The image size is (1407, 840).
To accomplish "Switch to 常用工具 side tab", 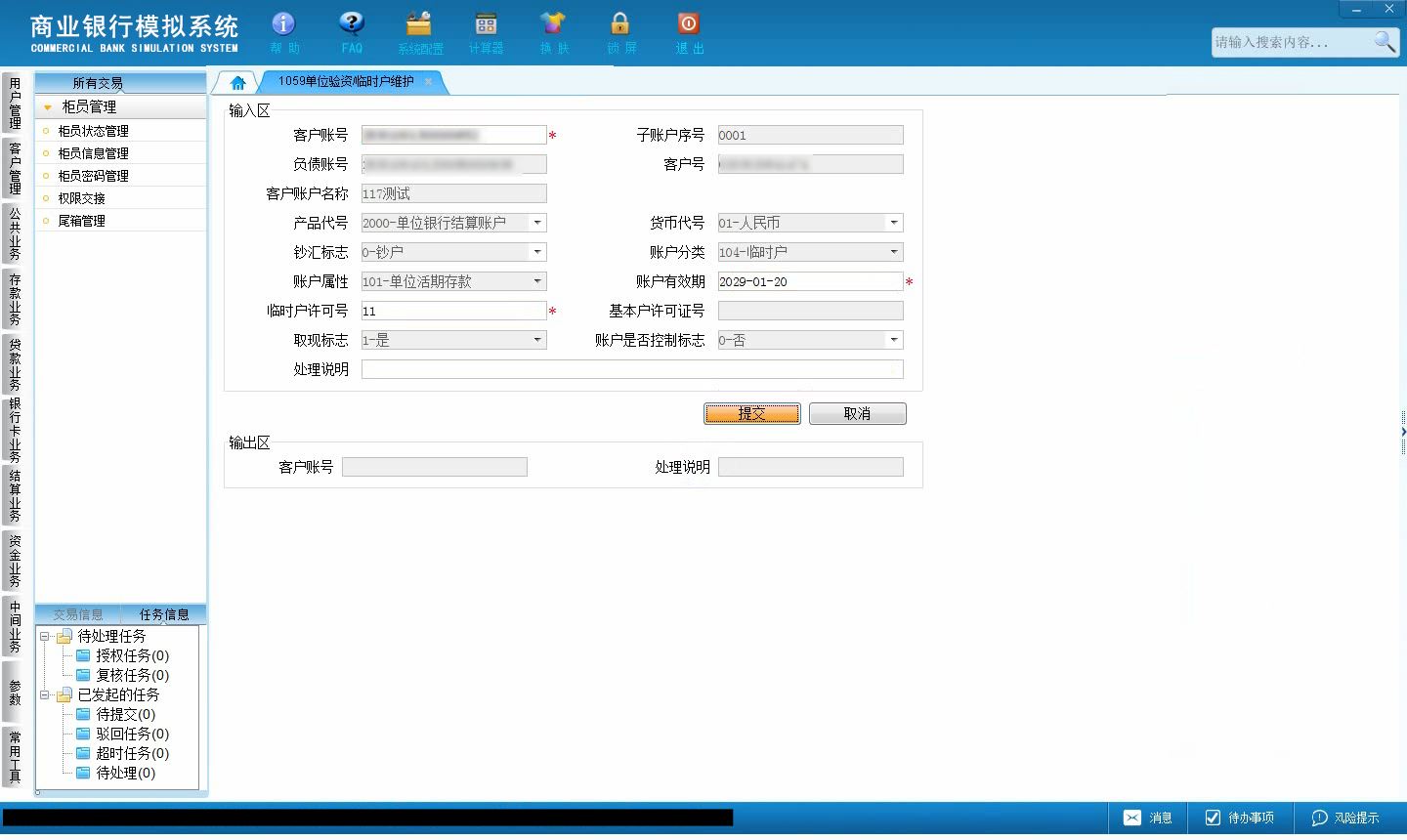I will pyautogui.click(x=15, y=757).
